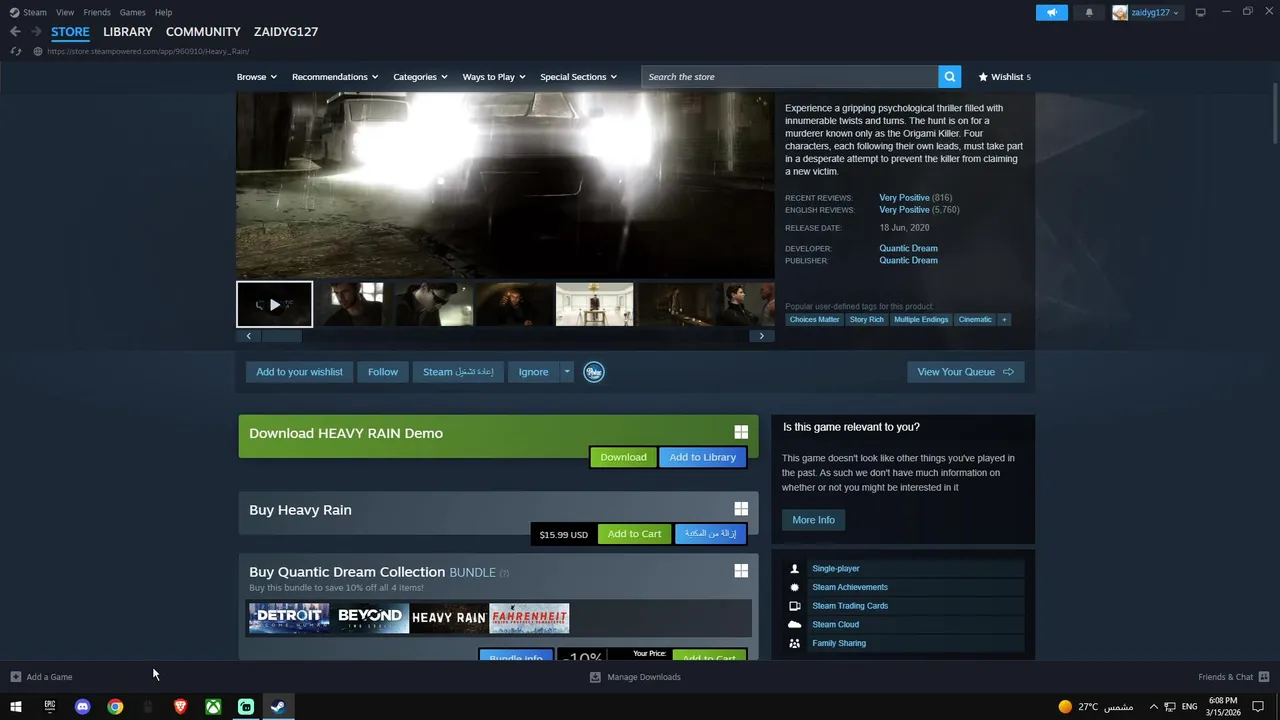Go forward with the navigation arrow

click(36, 32)
